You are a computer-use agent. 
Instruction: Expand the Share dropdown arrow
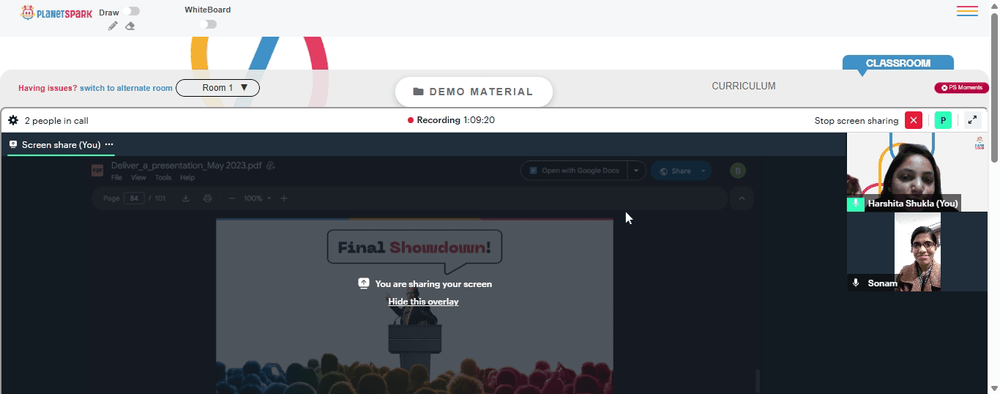(x=703, y=171)
